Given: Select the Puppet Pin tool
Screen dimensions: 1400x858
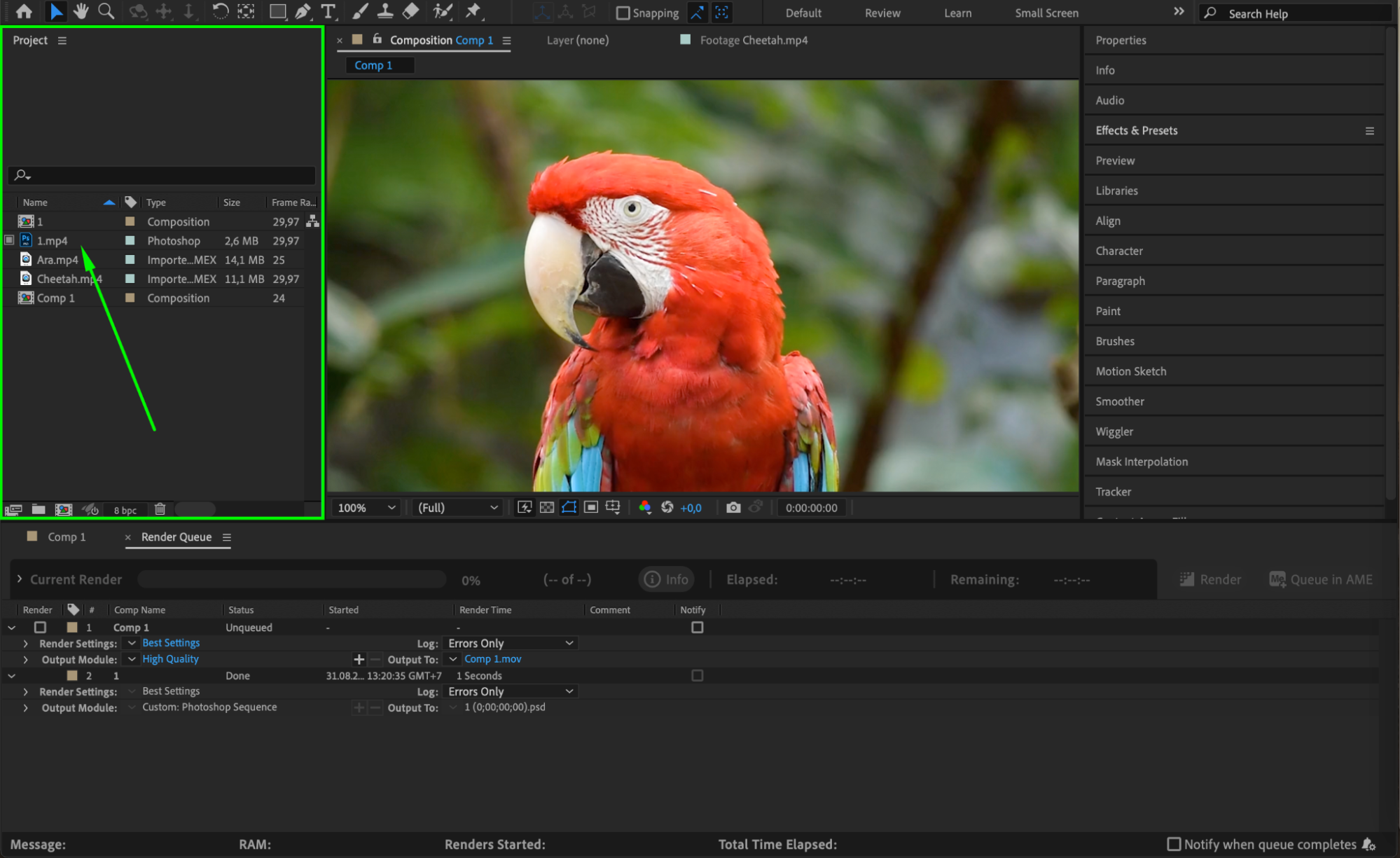Looking at the screenshot, I should (473, 11).
